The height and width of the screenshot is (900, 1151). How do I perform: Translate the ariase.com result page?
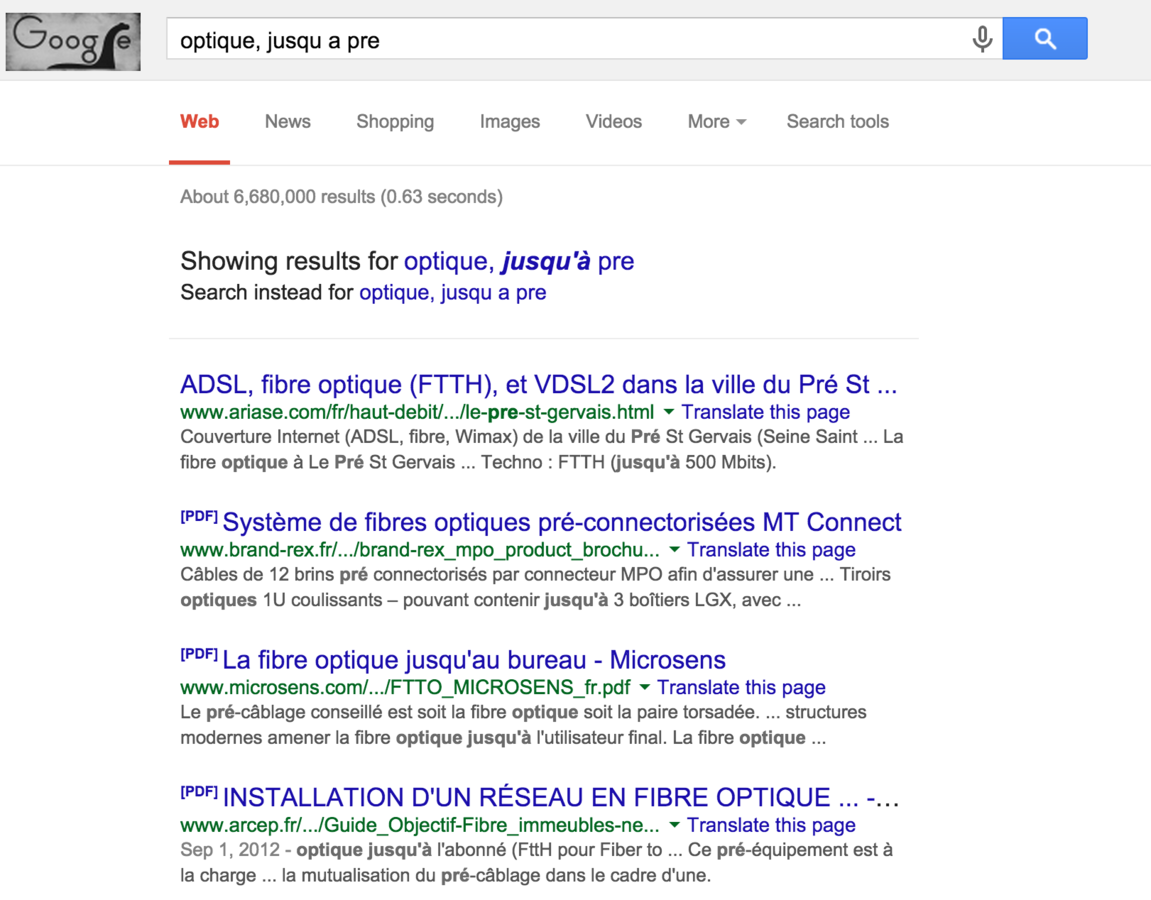[x=766, y=412]
